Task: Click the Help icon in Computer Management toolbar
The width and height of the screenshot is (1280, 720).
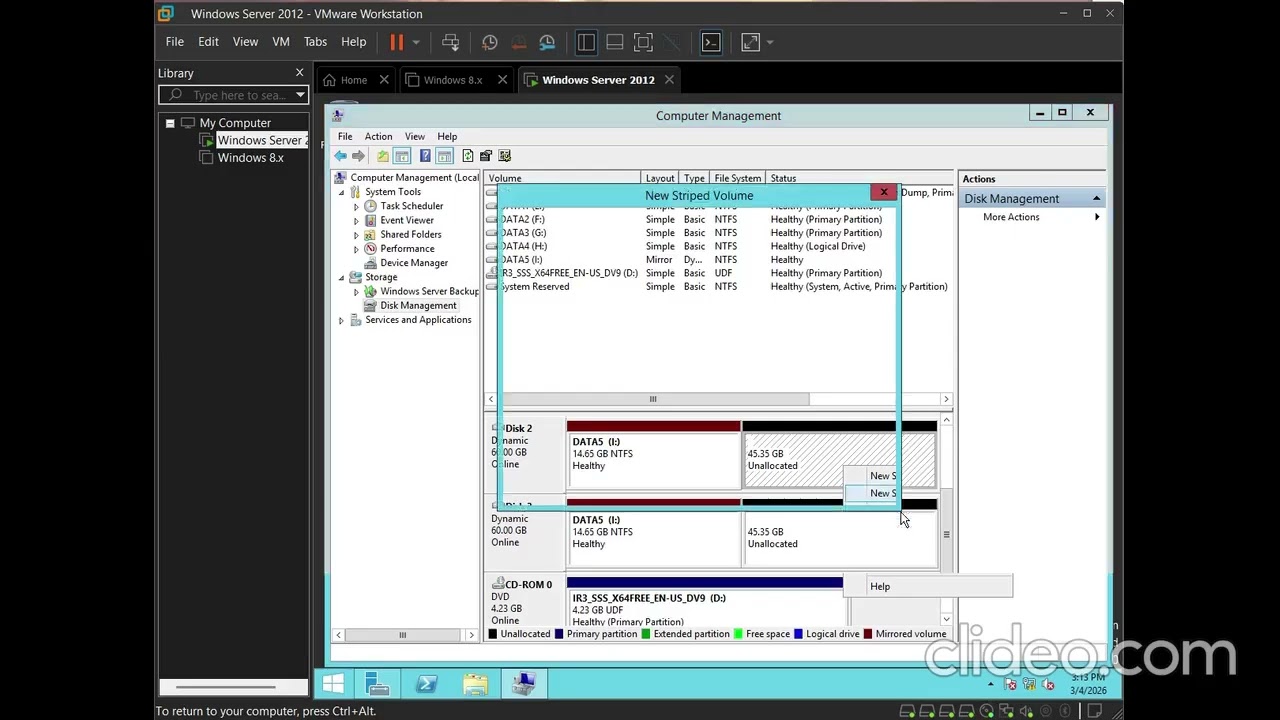Action: click(425, 156)
